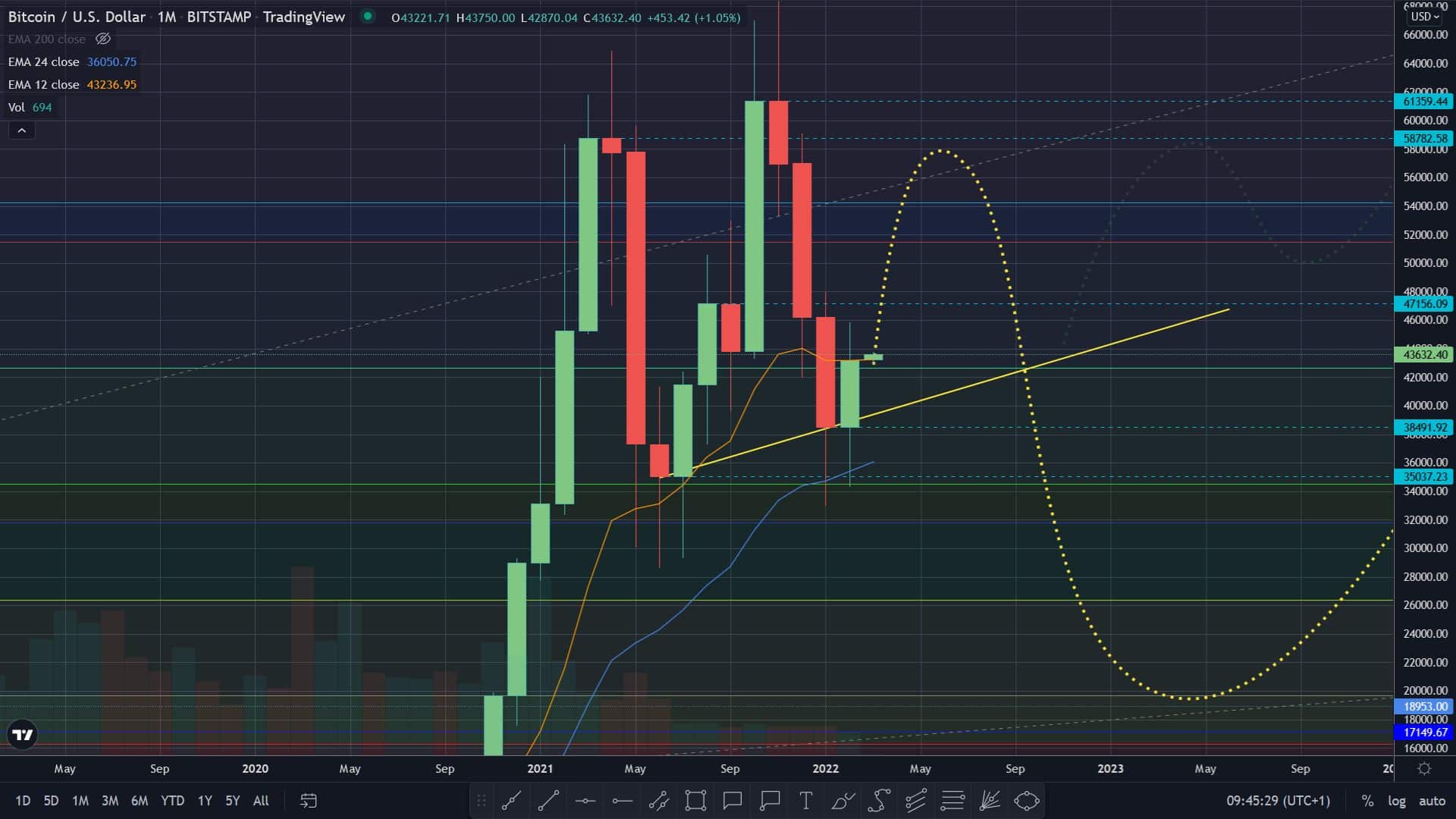Click the 2022 label on time axis
This screenshot has width=1456, height=819.
[x=825, y=769]
